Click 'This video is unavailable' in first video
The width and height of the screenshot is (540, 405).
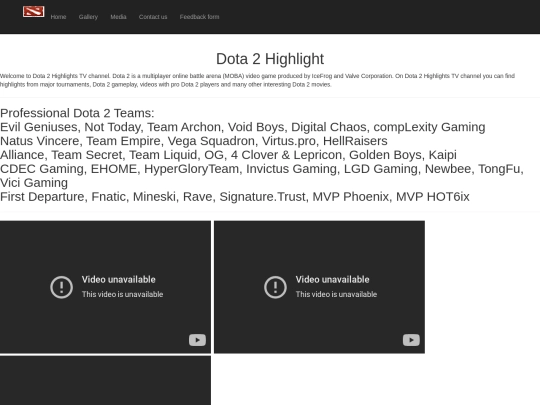point(122,294)
